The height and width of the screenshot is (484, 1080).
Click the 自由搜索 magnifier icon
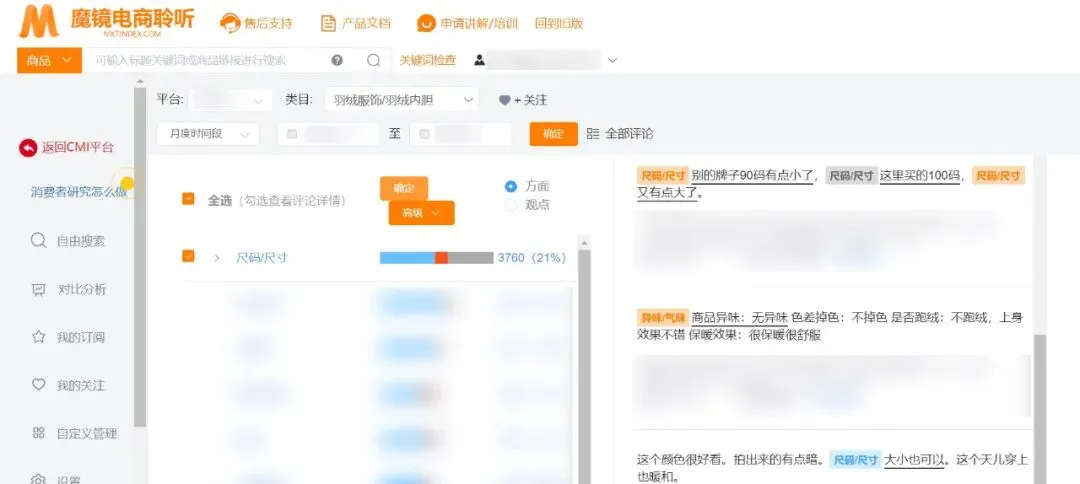click(39, 241)
